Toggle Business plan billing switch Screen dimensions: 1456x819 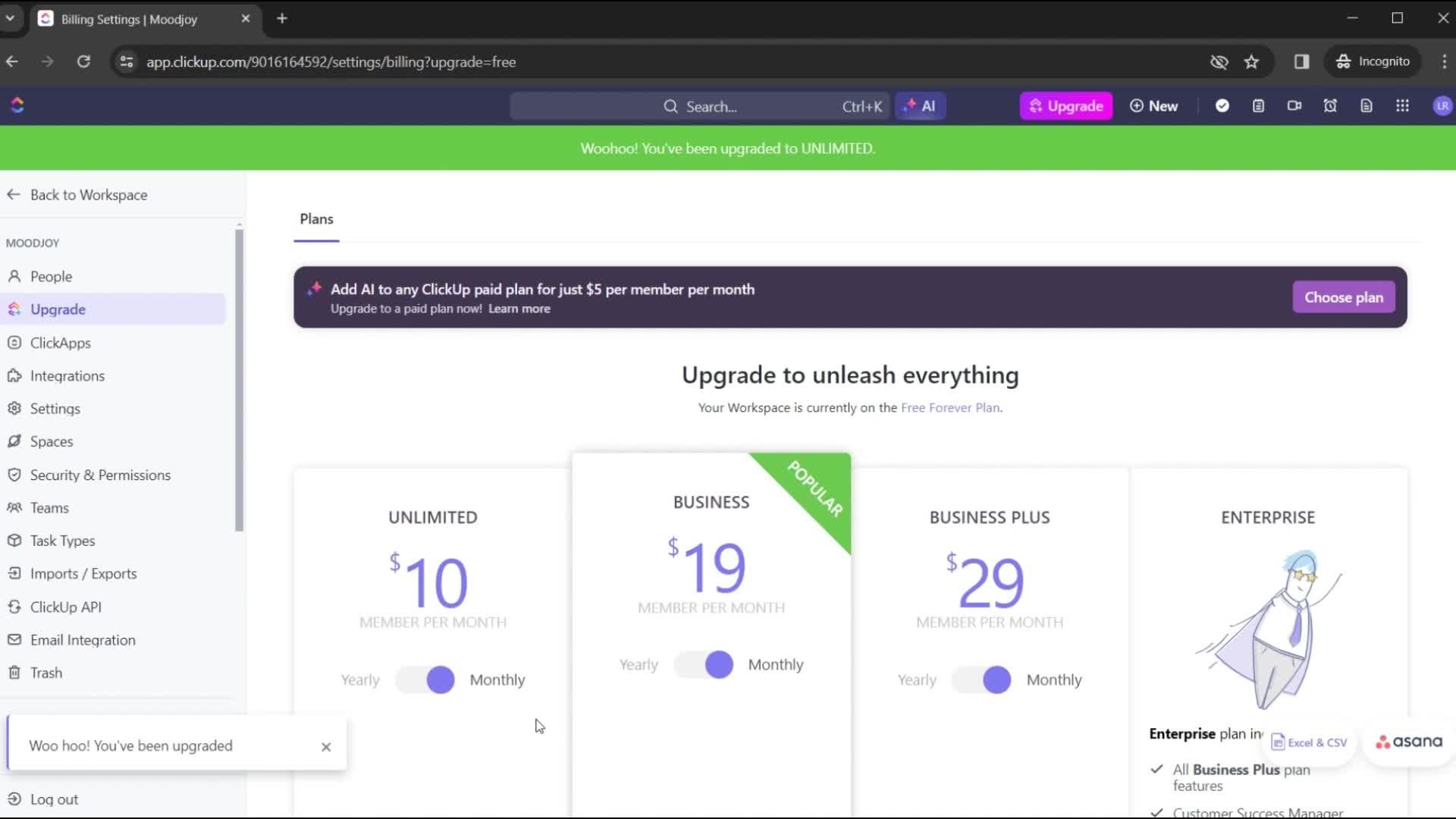704,664
